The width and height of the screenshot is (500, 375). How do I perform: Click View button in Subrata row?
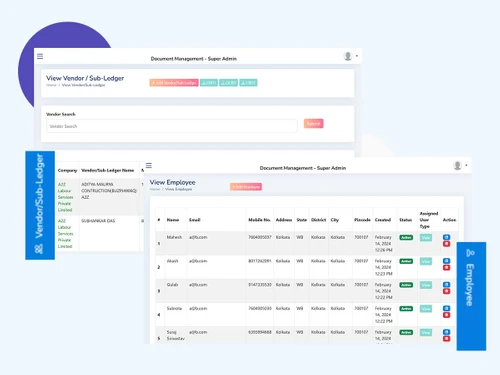point(426,308)
